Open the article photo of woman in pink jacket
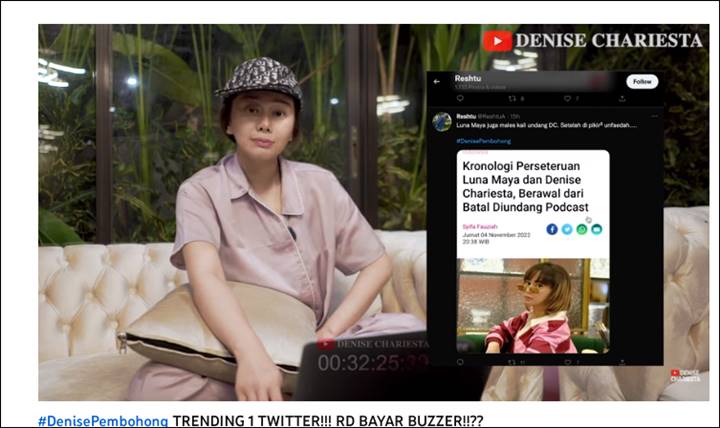 point(533,306)
